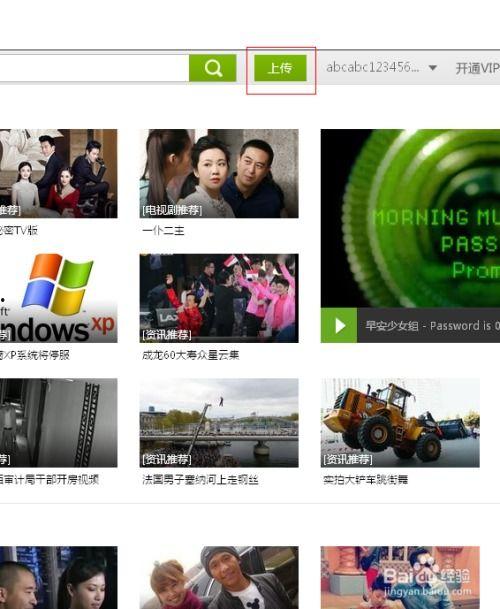Click the 审计局干部开房视频 title link
Image resolution: width=500 pixels, height=609 pixels.
49,480
